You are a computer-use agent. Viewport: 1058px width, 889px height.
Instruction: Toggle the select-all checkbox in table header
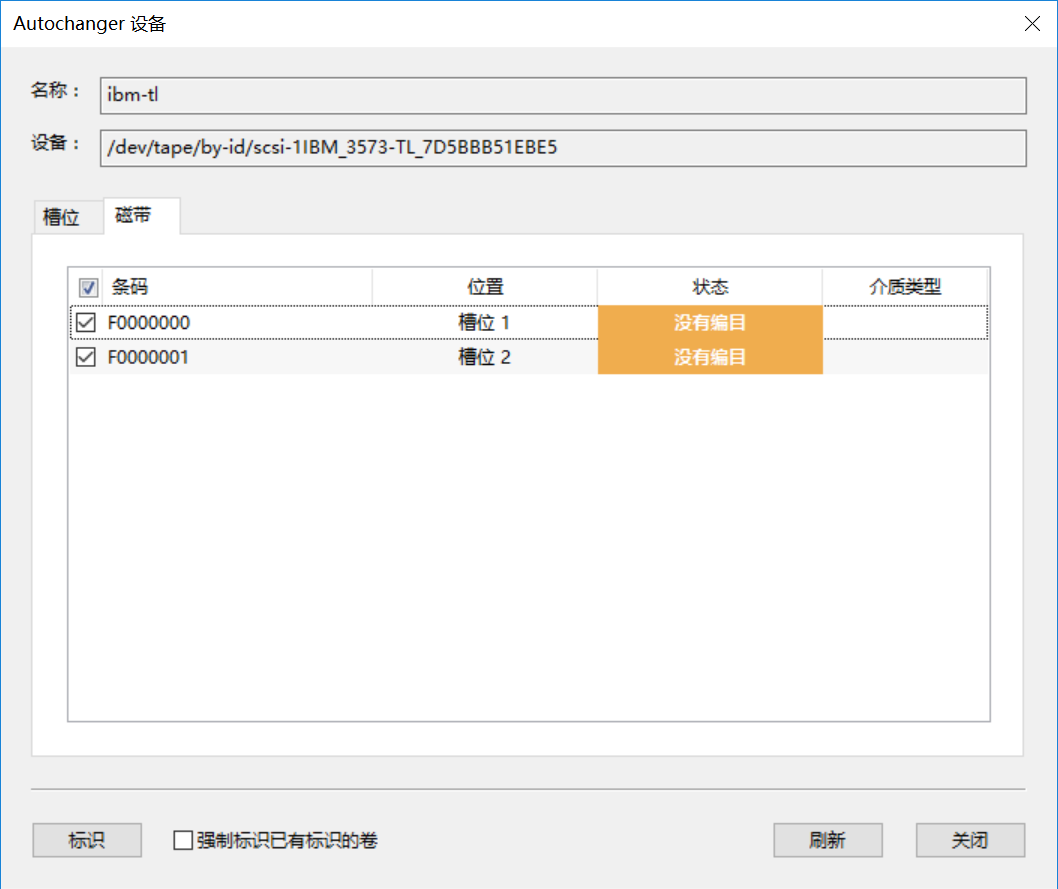(x=87, y=288)
